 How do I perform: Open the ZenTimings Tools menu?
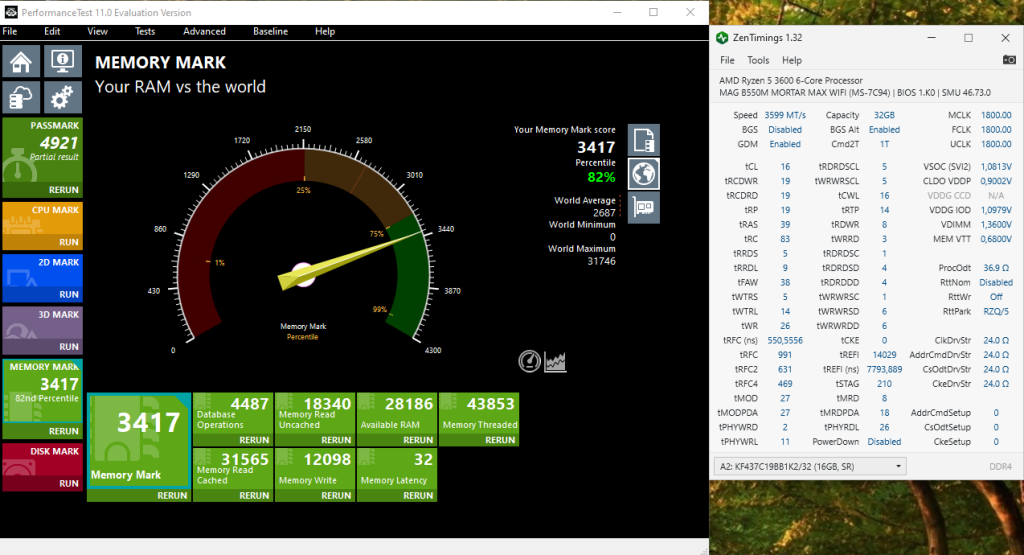(758, 60)
